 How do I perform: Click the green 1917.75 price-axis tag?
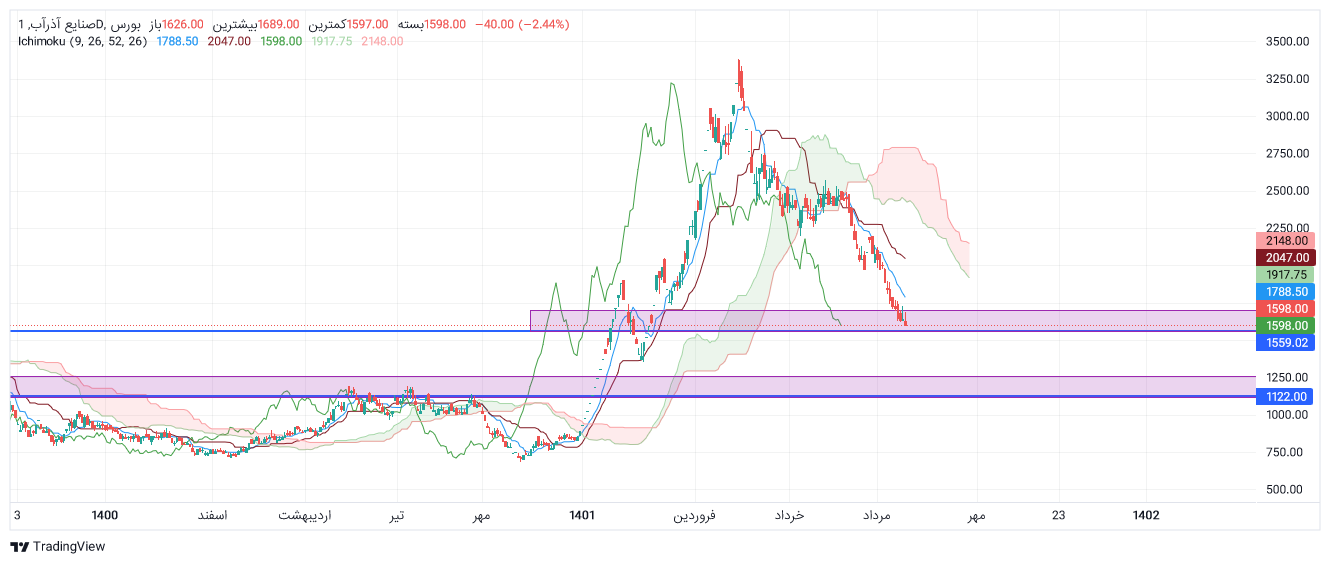coord(1285,274)
